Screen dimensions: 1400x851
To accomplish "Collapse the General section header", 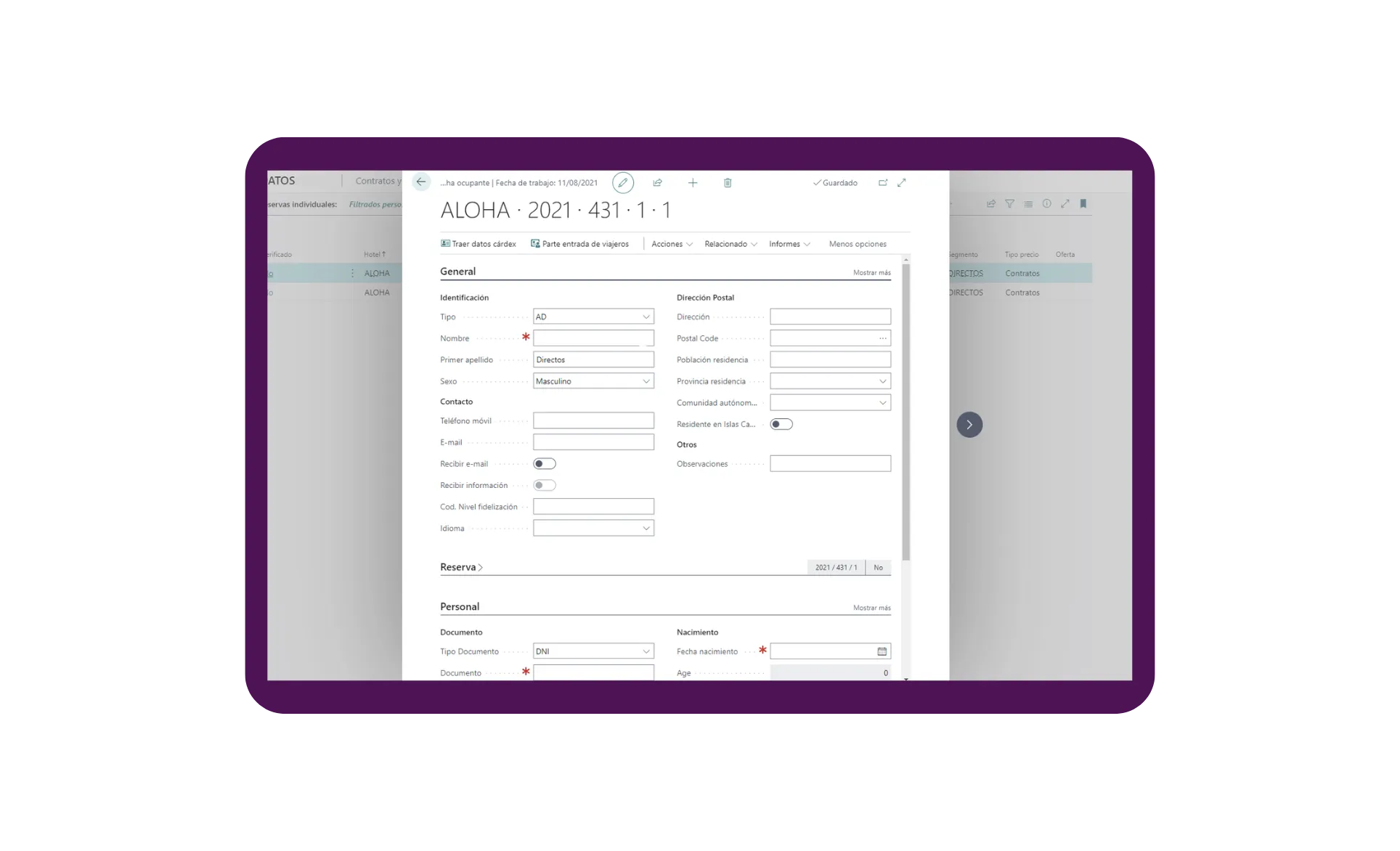I will (457, 272).
